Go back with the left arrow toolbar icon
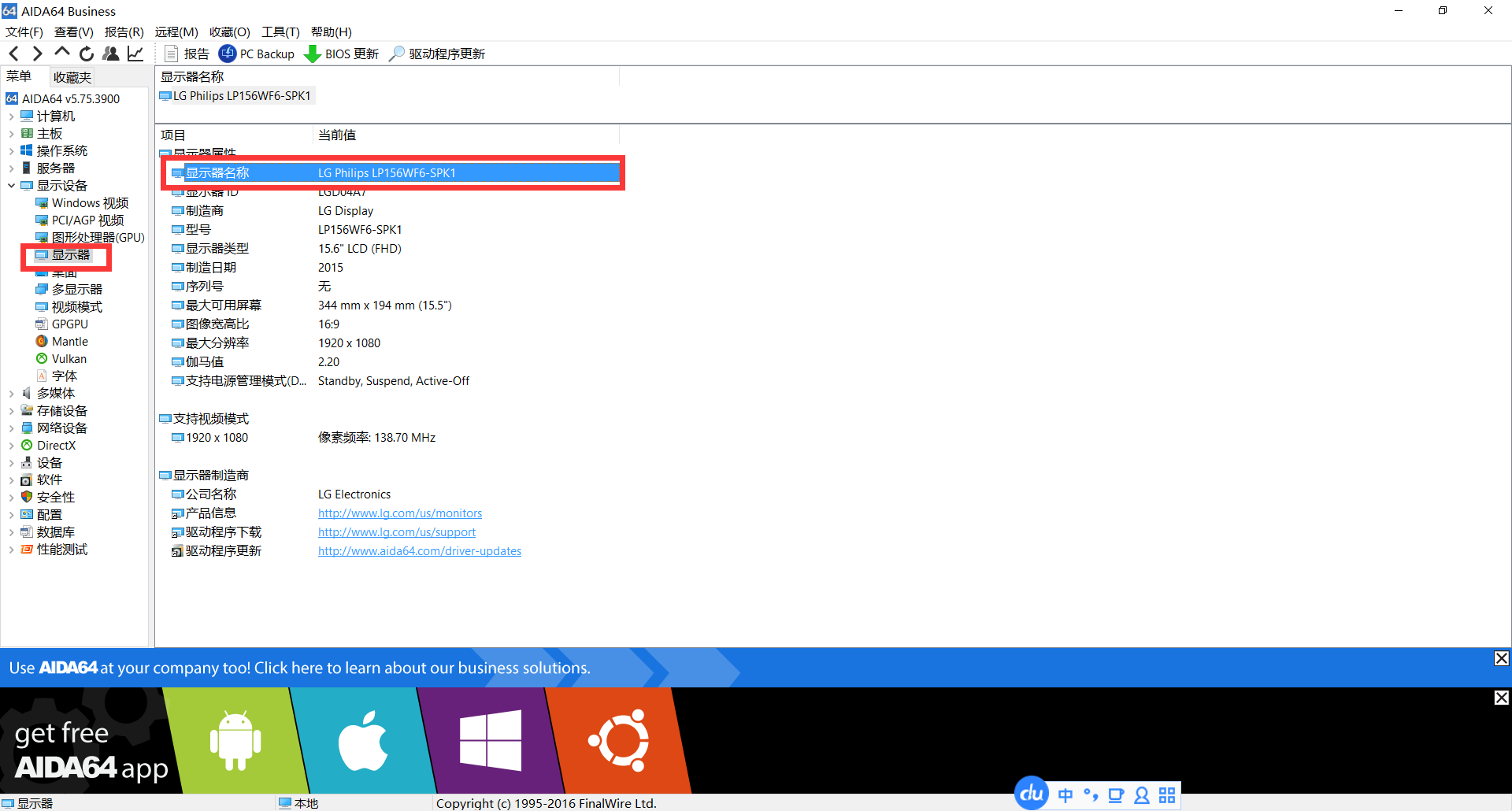The image size is (1512, 811). click(13, 54)
